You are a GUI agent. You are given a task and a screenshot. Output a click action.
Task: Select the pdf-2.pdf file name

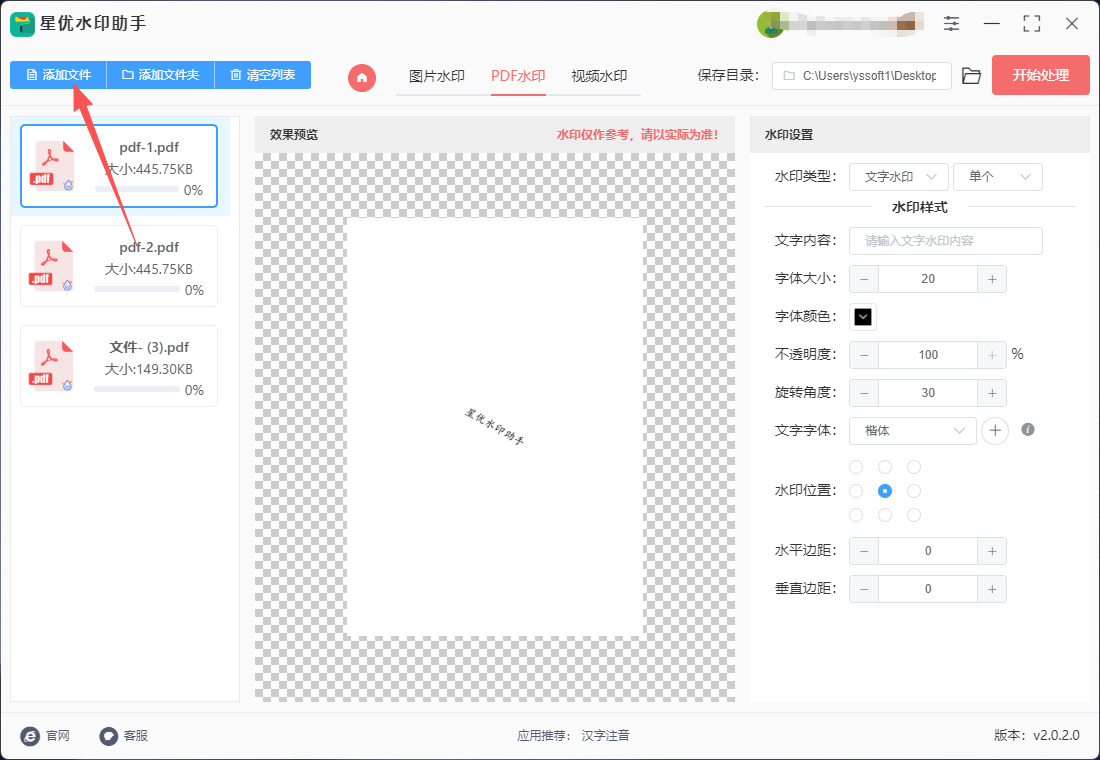[149, 247]
